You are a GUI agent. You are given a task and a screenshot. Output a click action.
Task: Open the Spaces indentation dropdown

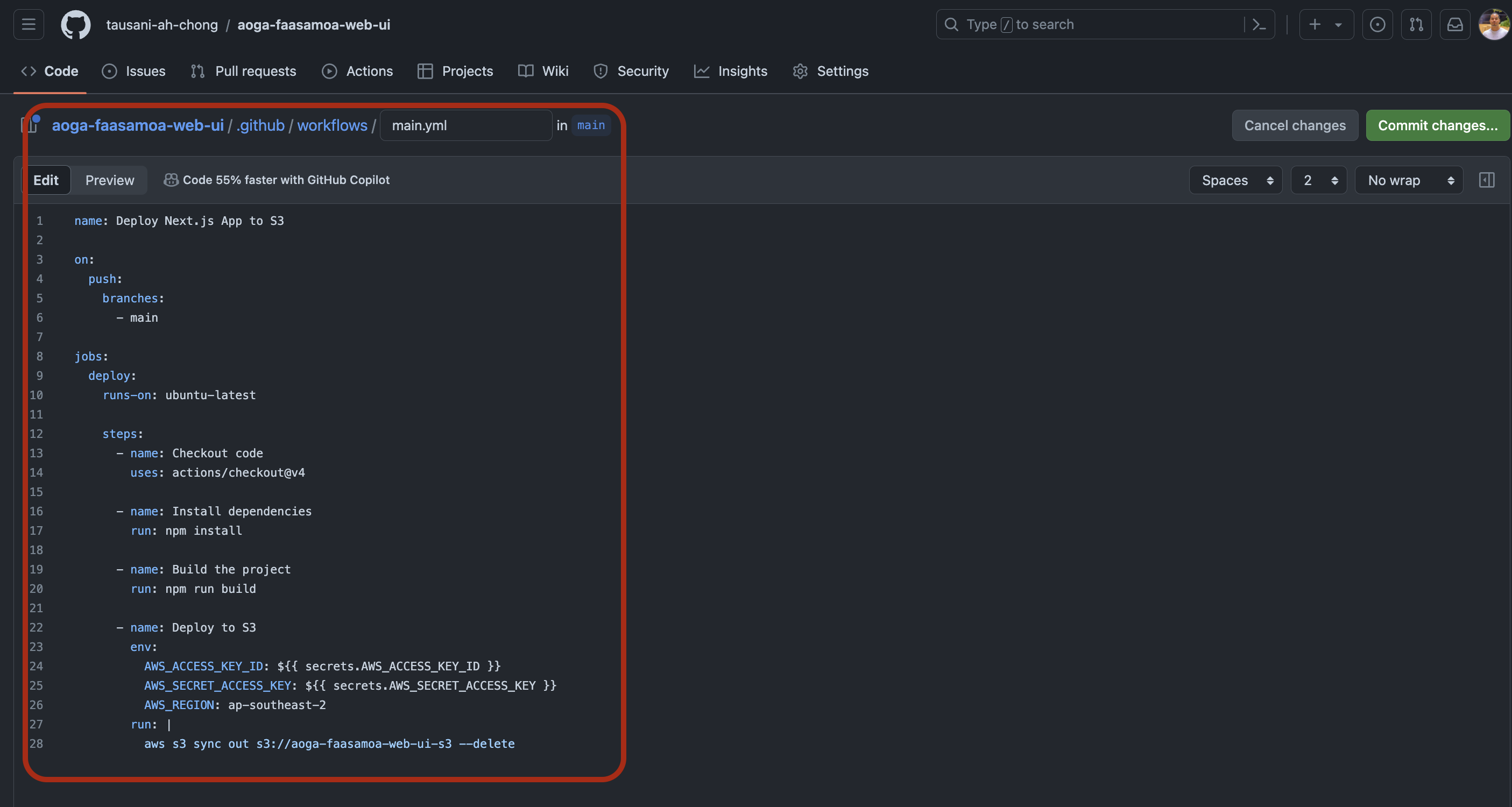(1235, 180)
